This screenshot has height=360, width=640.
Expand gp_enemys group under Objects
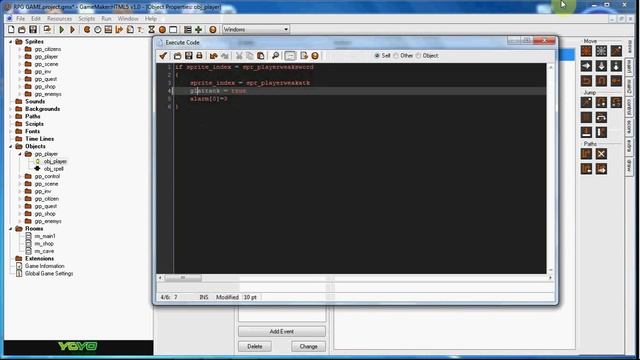(x=20, y=221)
